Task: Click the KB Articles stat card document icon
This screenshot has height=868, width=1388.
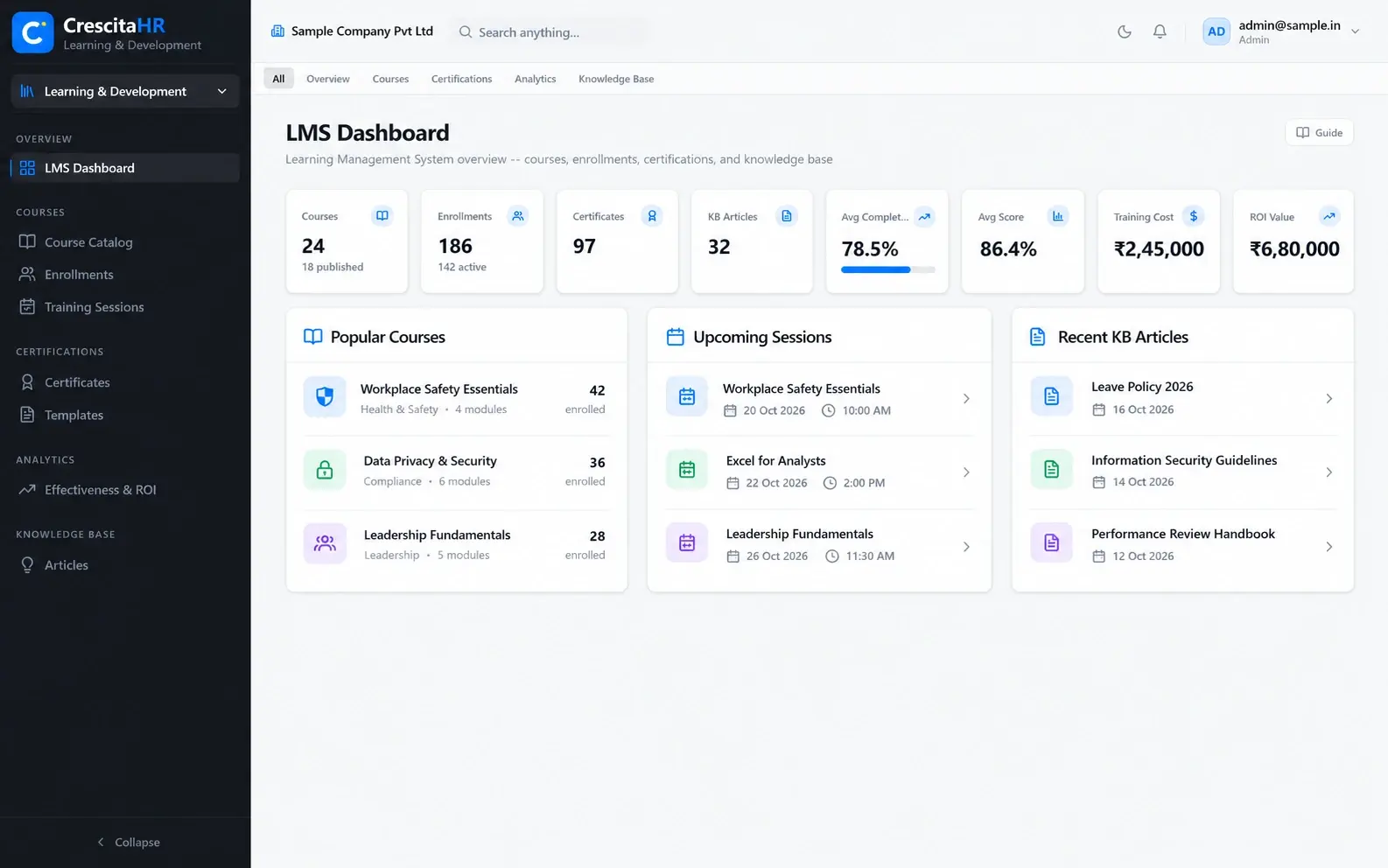Action: 787,216
